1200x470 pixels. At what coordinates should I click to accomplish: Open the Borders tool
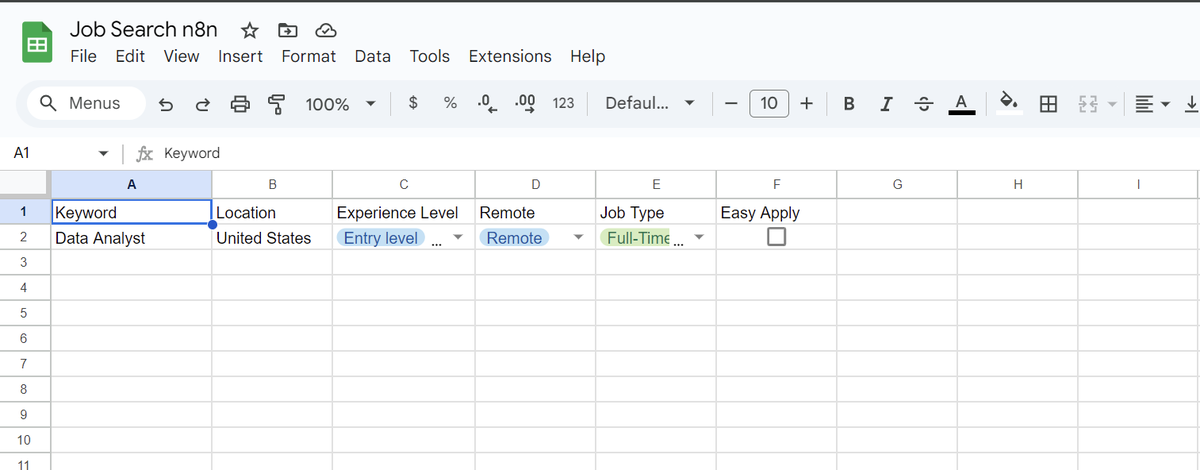tap(1048, 103)
